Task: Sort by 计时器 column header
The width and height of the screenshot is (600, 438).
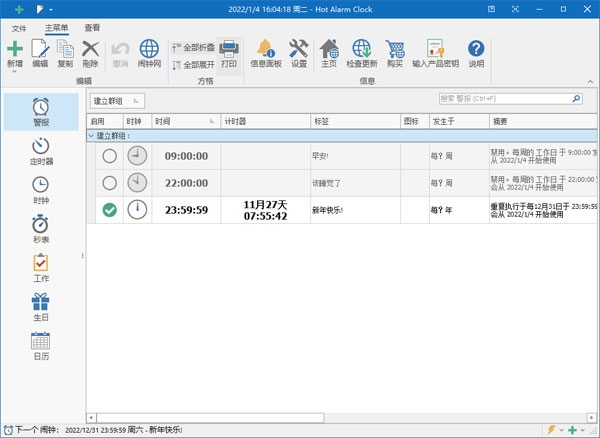Action: (266, 122)
